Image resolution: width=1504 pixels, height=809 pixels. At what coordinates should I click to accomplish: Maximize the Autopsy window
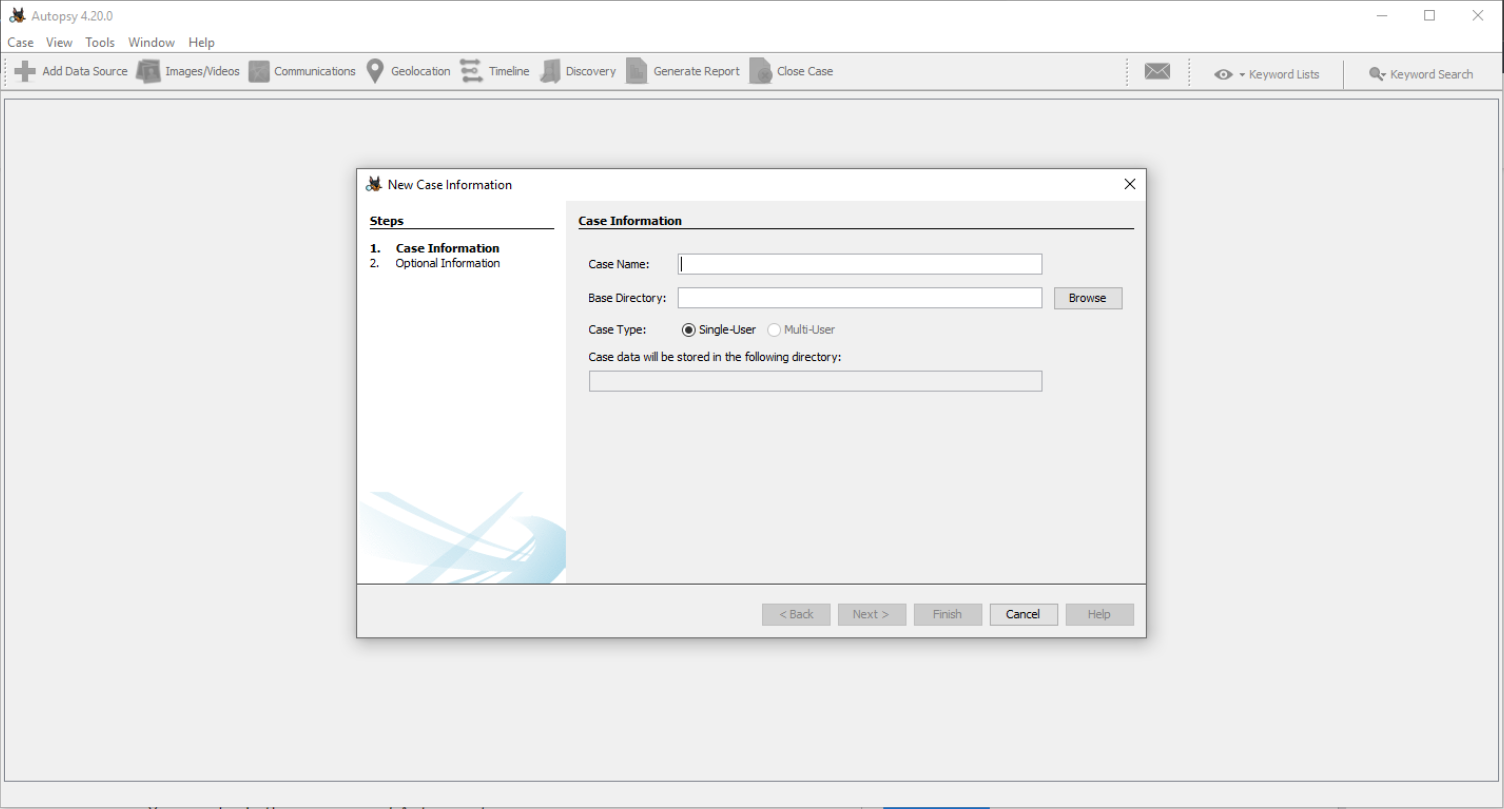(1429, 15)
